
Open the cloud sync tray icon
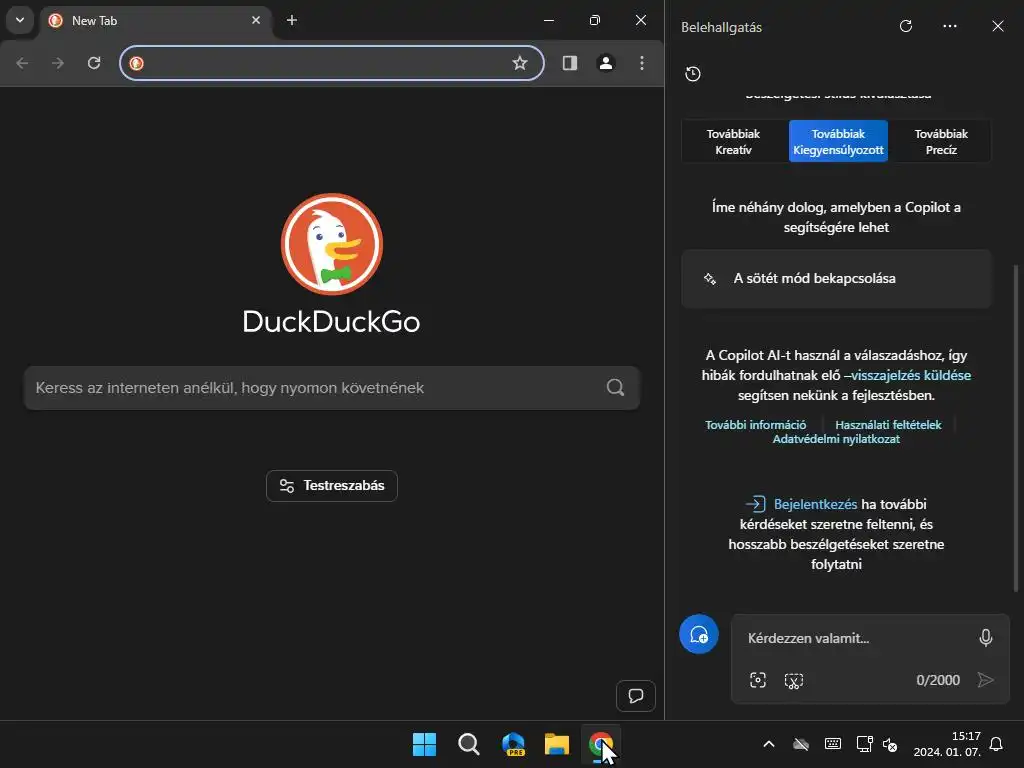801,744
